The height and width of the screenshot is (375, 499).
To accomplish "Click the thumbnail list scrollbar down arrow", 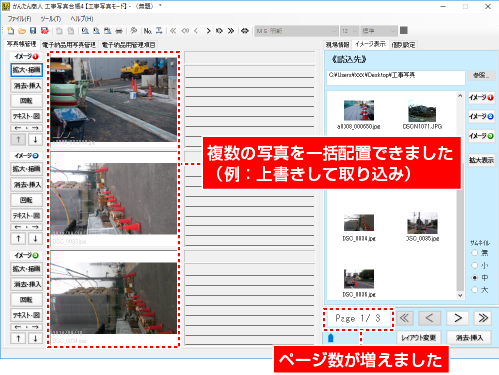I will pyautogui.click(x=460, y=295).
